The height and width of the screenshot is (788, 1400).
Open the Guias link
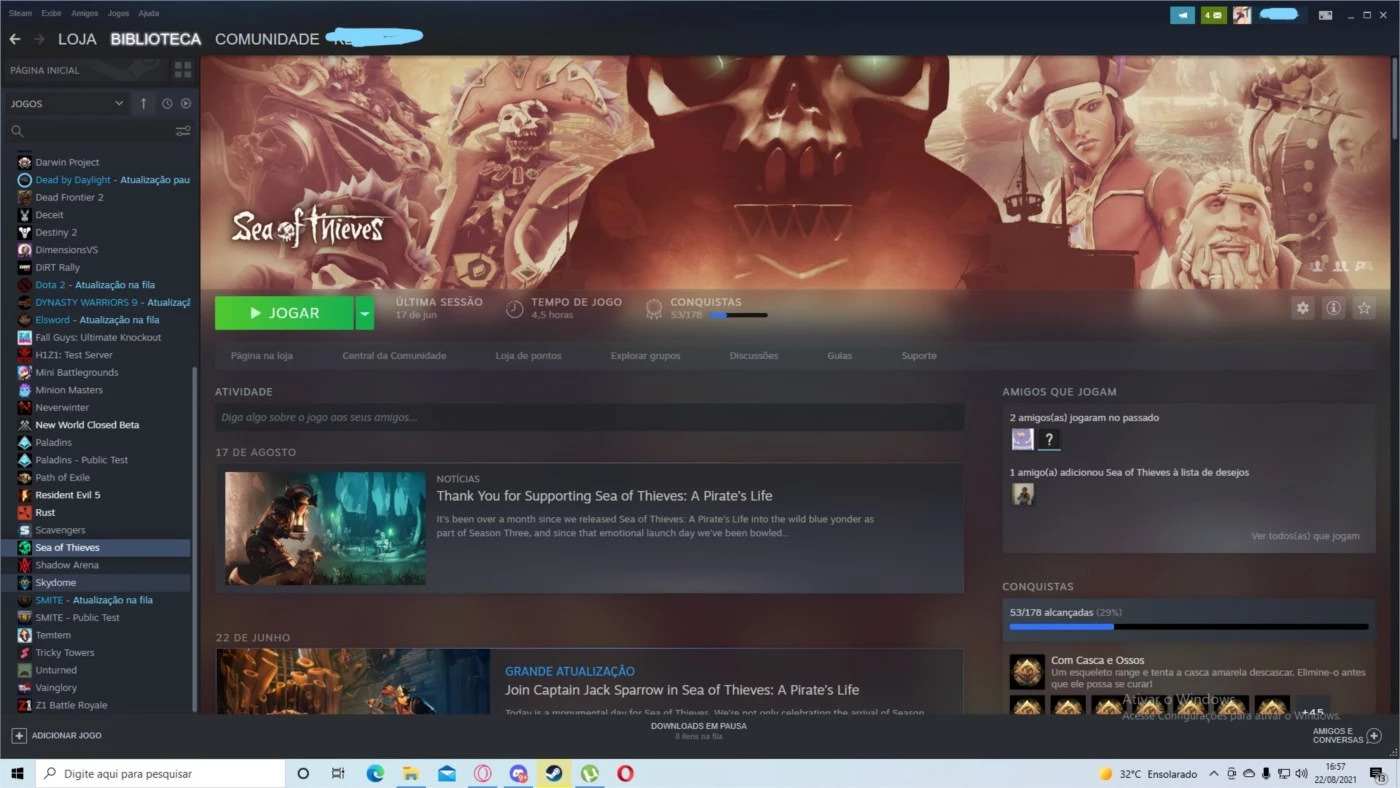click(x=840, y=356)
